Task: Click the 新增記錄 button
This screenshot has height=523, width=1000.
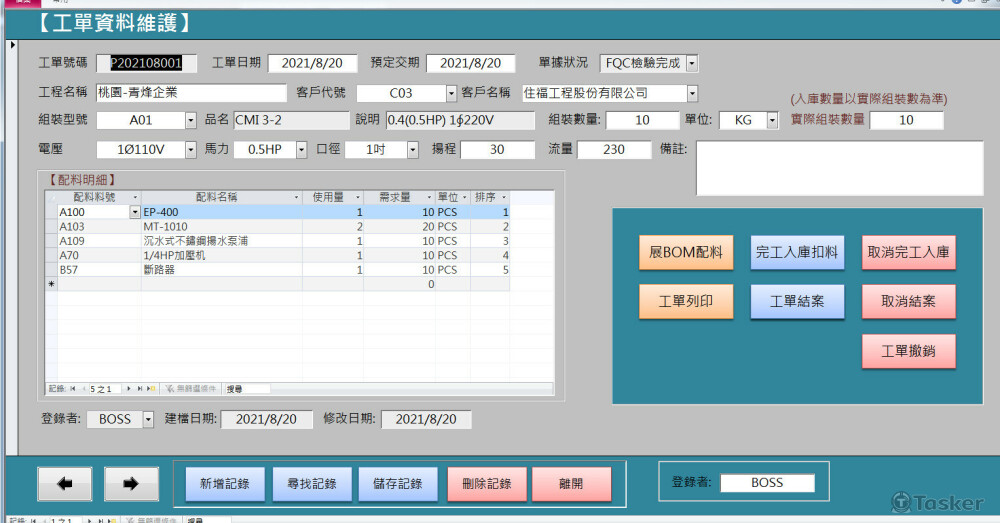Action: coord(225,483)
